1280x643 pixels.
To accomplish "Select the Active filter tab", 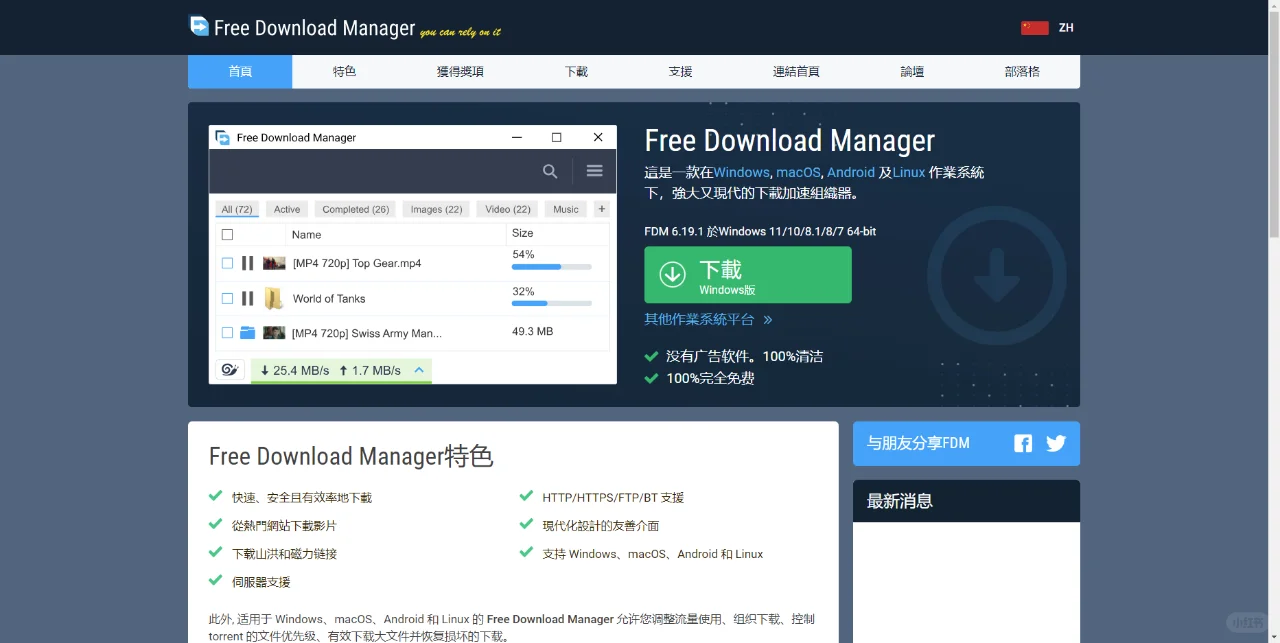I will coord(287,209).
